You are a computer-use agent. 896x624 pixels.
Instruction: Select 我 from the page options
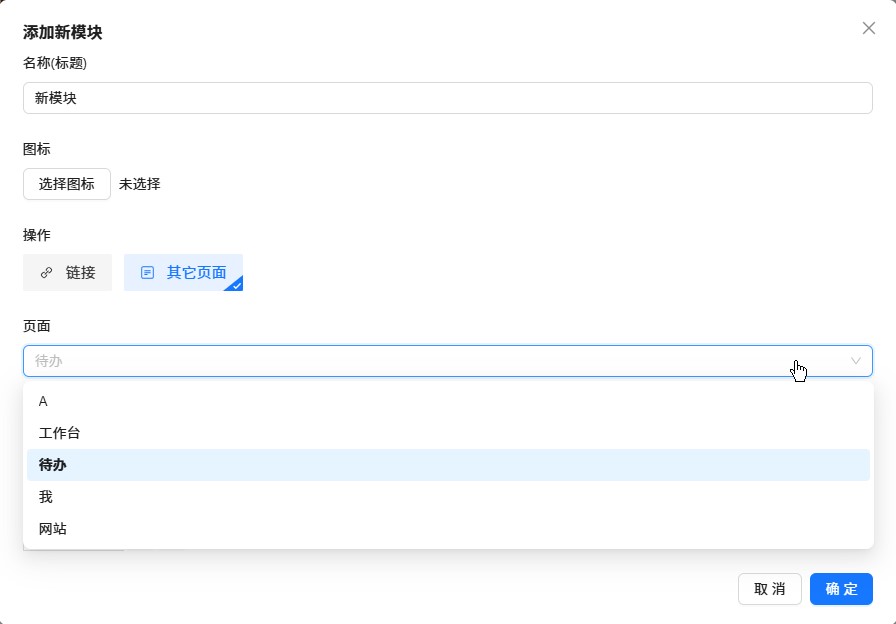coord(45,497)
